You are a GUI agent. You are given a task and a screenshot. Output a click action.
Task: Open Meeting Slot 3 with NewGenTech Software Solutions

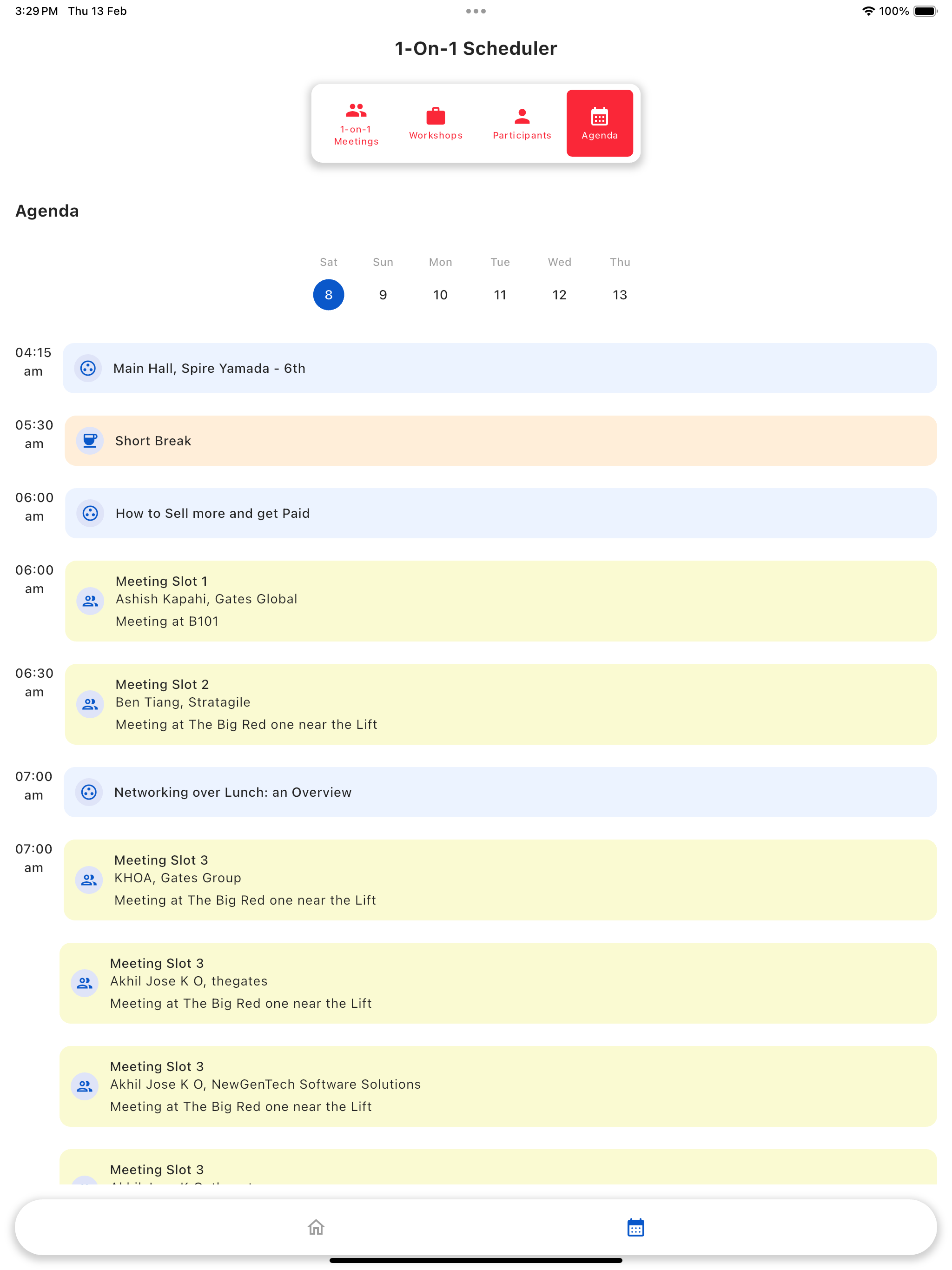498,1086
